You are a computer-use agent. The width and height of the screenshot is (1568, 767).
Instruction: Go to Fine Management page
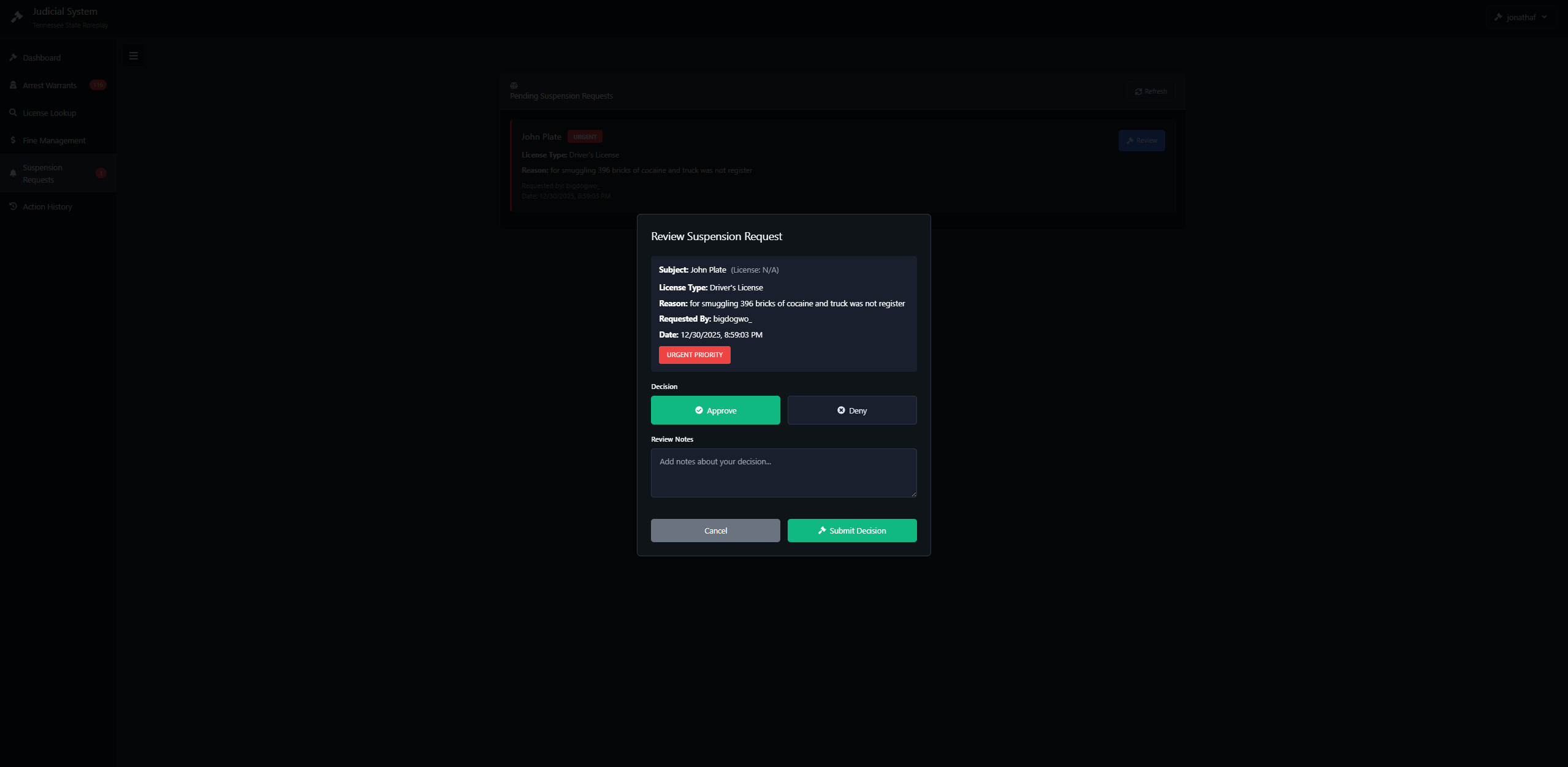pyautogui.click(x=54, y=140)
